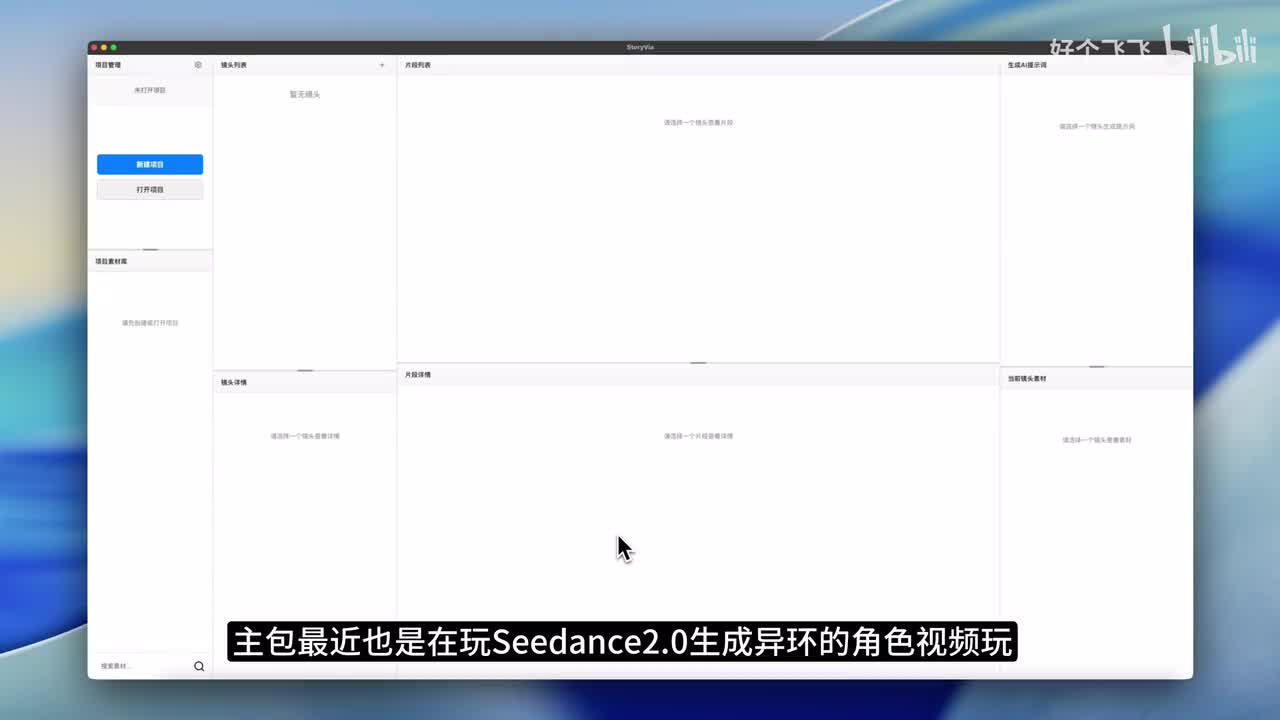Click the 请选择一个镜头生成提示词 placeholder
The width and height of the screenshot is (1280, 720).
(x=1097, y=126)
